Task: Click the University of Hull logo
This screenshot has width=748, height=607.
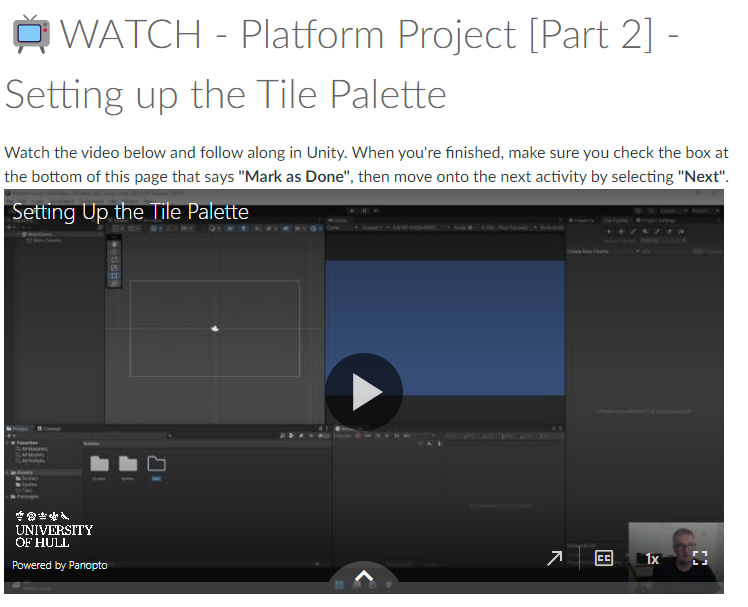Action: [x=54, y=528]
